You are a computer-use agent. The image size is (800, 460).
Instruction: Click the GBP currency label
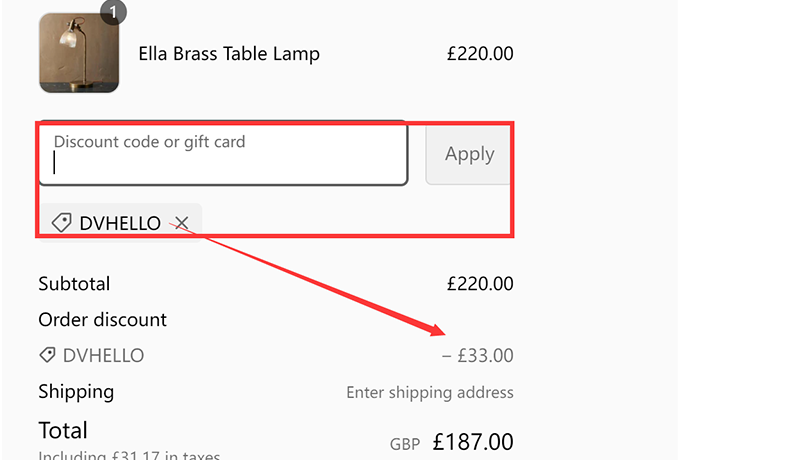tap(406, 443)
